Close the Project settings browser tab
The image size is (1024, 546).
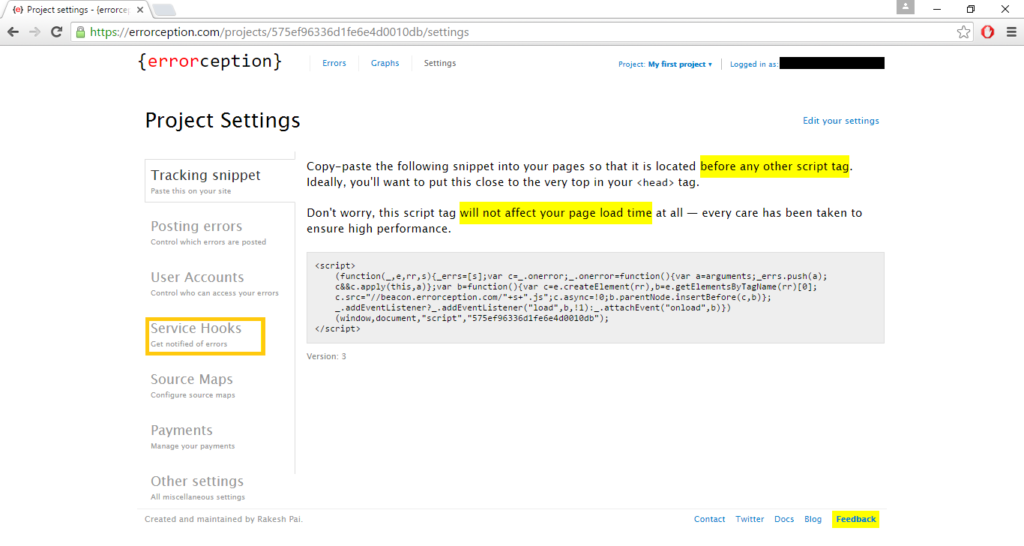[x=137, y=10]
